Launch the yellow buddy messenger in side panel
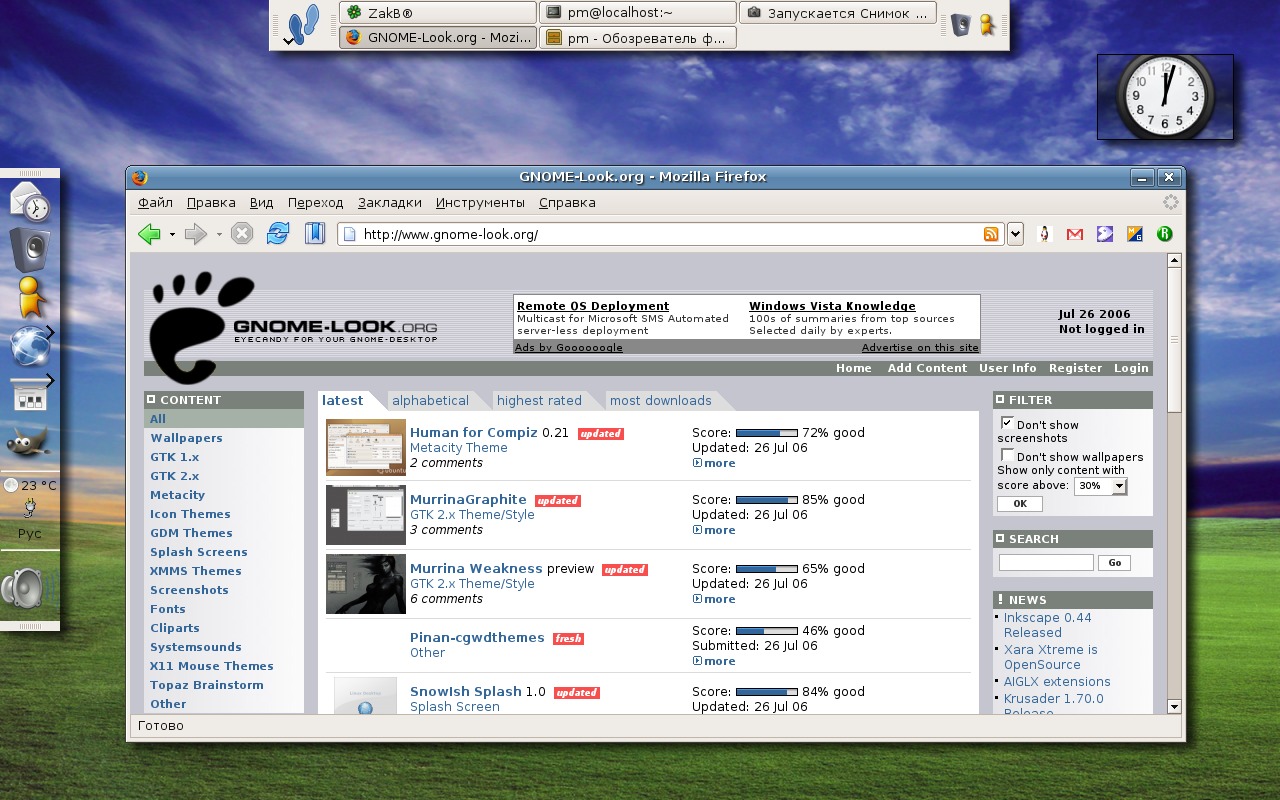The height and width of the screenshot is (800, 1280). tap(30, 297)
